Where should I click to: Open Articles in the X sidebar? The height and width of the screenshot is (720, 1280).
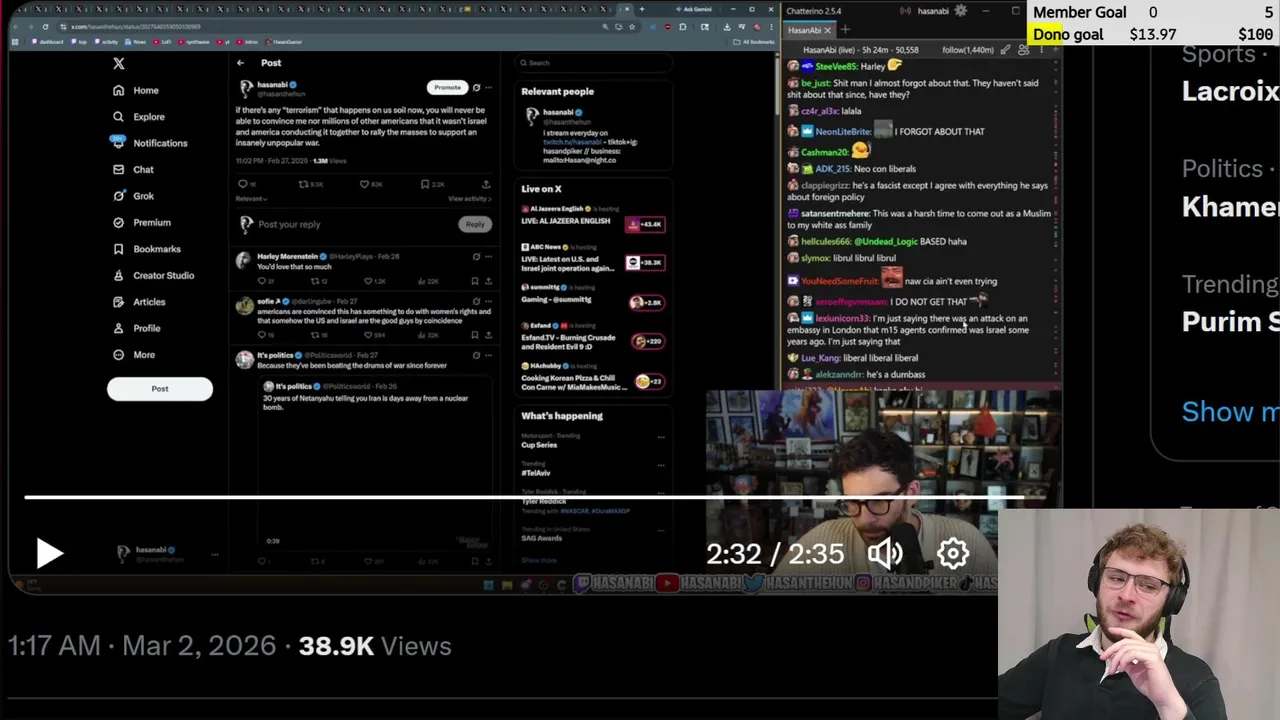[139, 302]
